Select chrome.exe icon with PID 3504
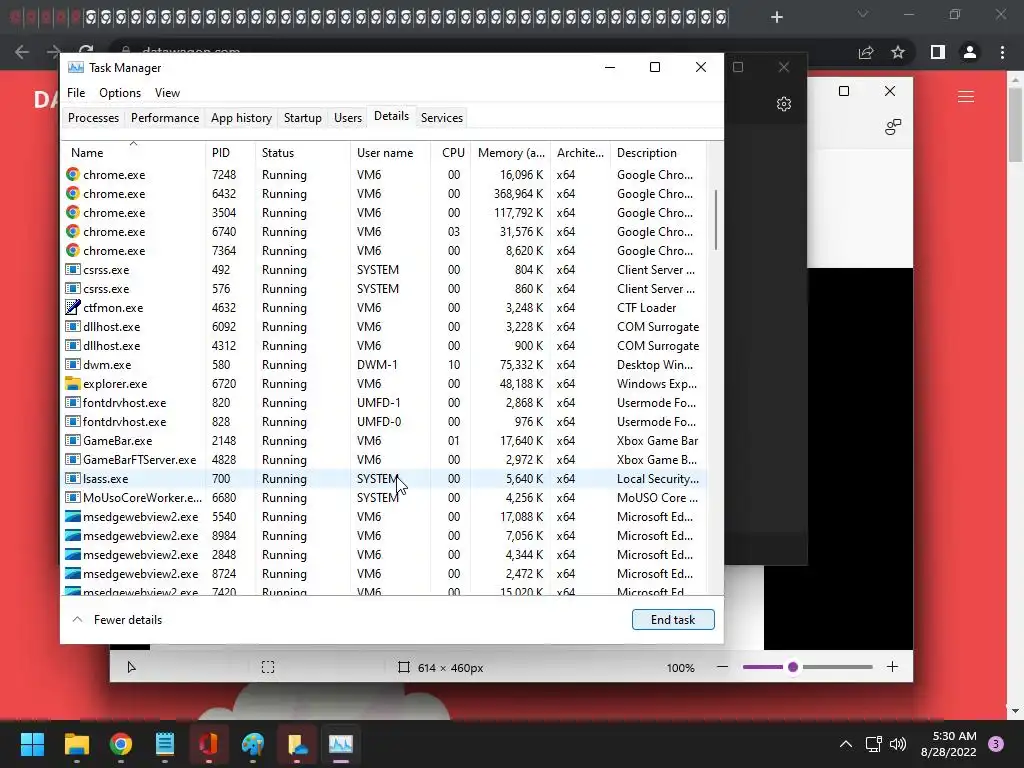This screenshot has width=1024, height=768. pyautogui.click(x=72, y=212)
